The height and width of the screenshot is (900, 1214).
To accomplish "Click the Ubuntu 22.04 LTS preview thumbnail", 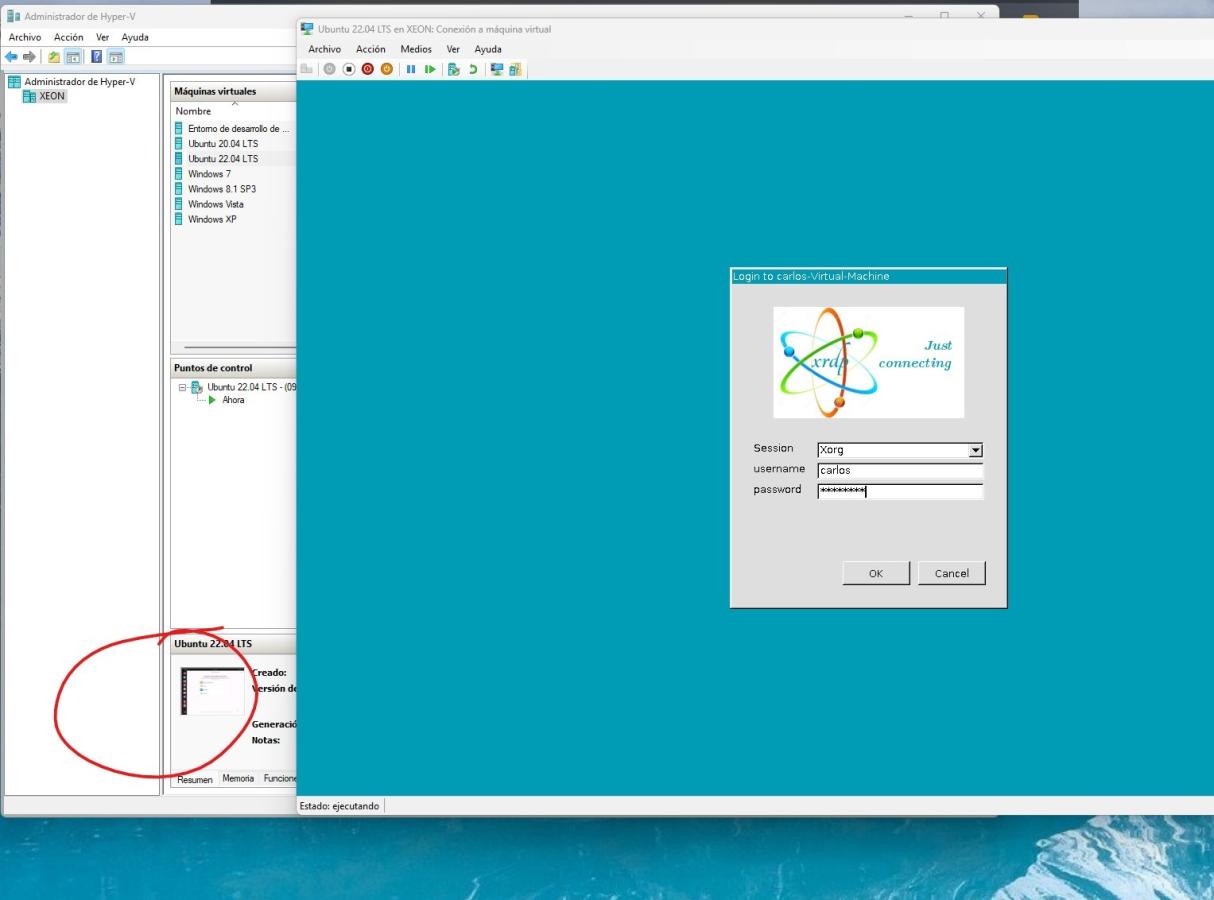I will pos(212,691).
